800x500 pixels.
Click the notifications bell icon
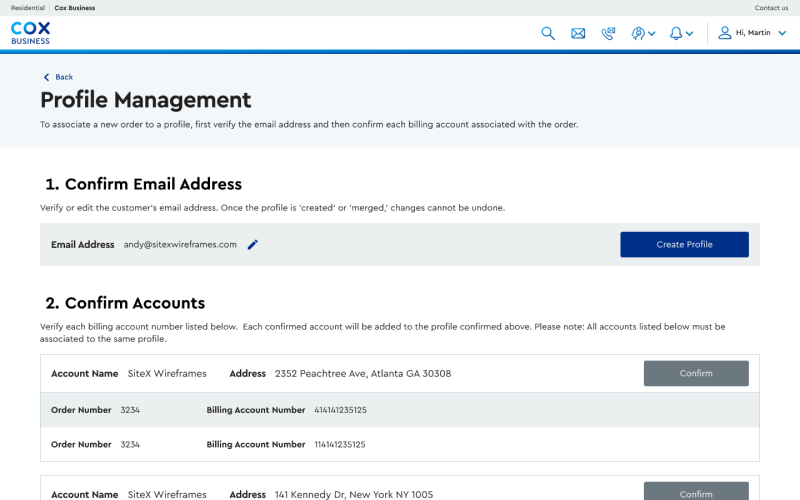[x=676, y=33]
